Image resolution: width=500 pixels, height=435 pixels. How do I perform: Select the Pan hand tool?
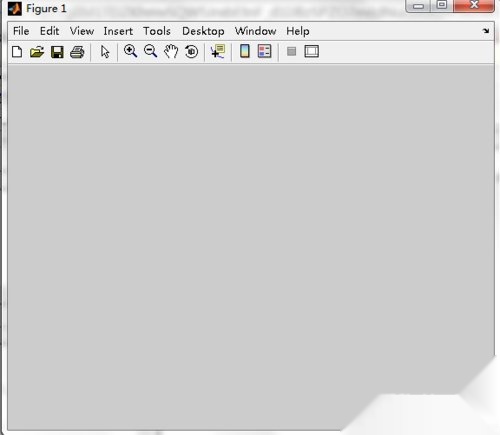pyautogui.click(x=171, y=52)
